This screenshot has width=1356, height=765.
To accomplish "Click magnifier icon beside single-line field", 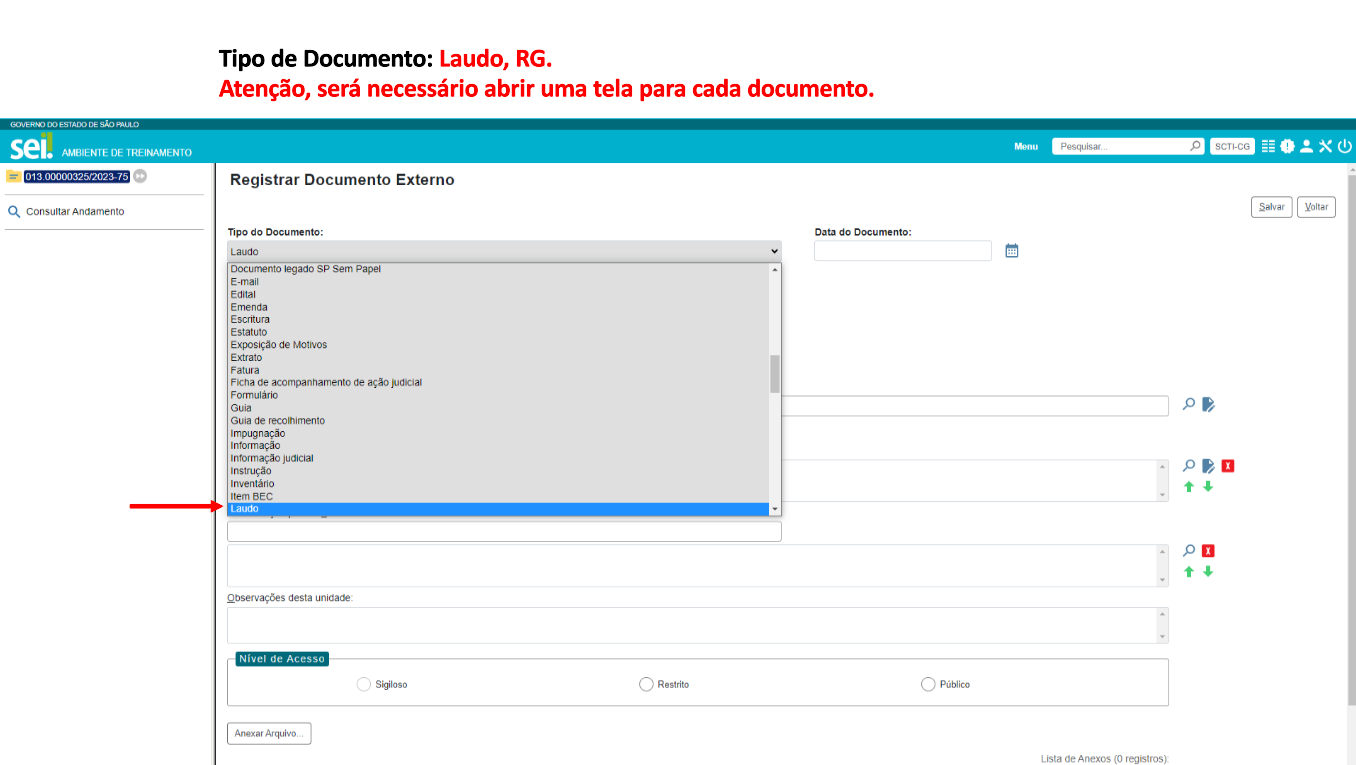I will click(x=1189, y=404).
